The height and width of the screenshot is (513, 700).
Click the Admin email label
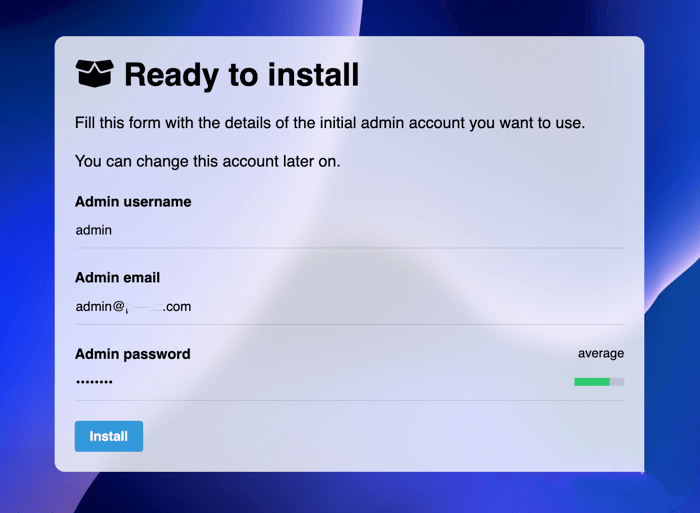[x=117, y=278]
